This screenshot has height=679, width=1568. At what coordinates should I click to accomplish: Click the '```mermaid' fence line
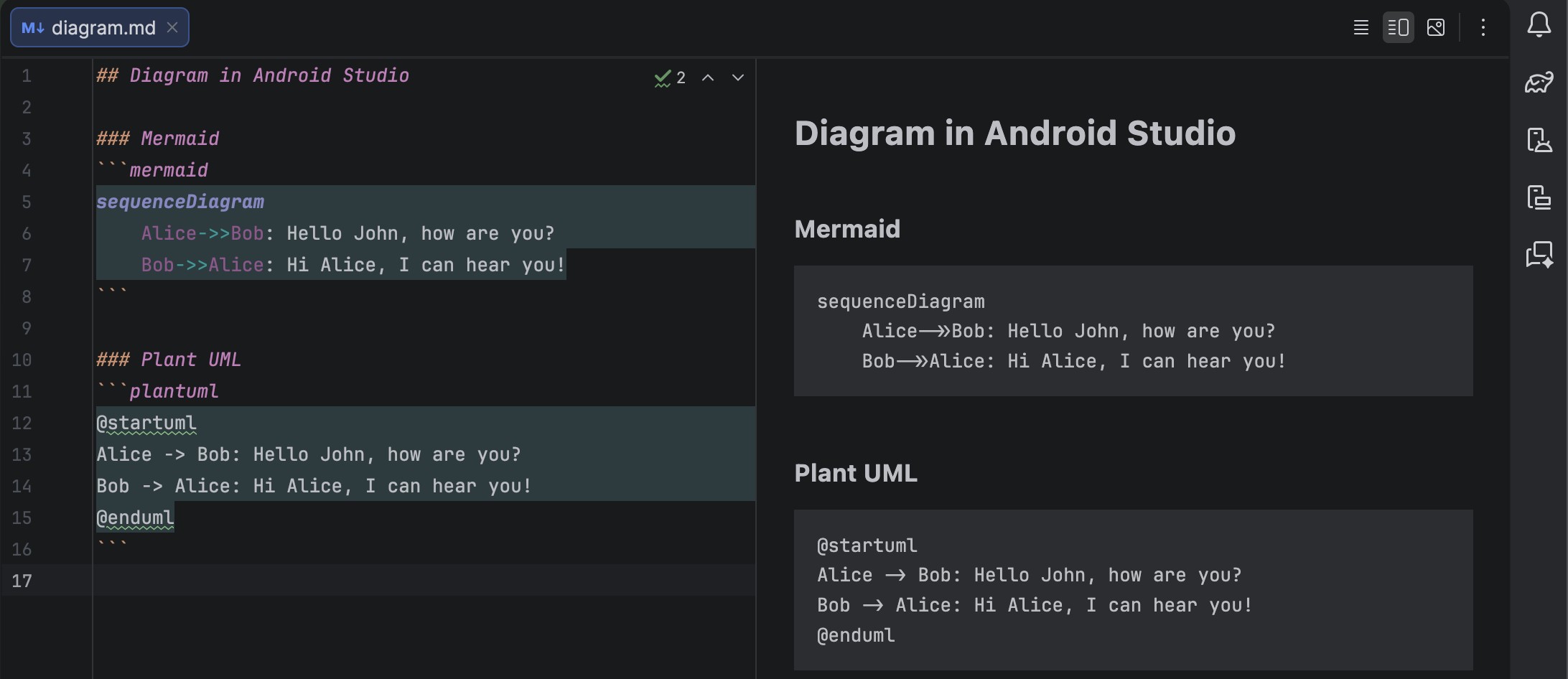tap(152, 170)
